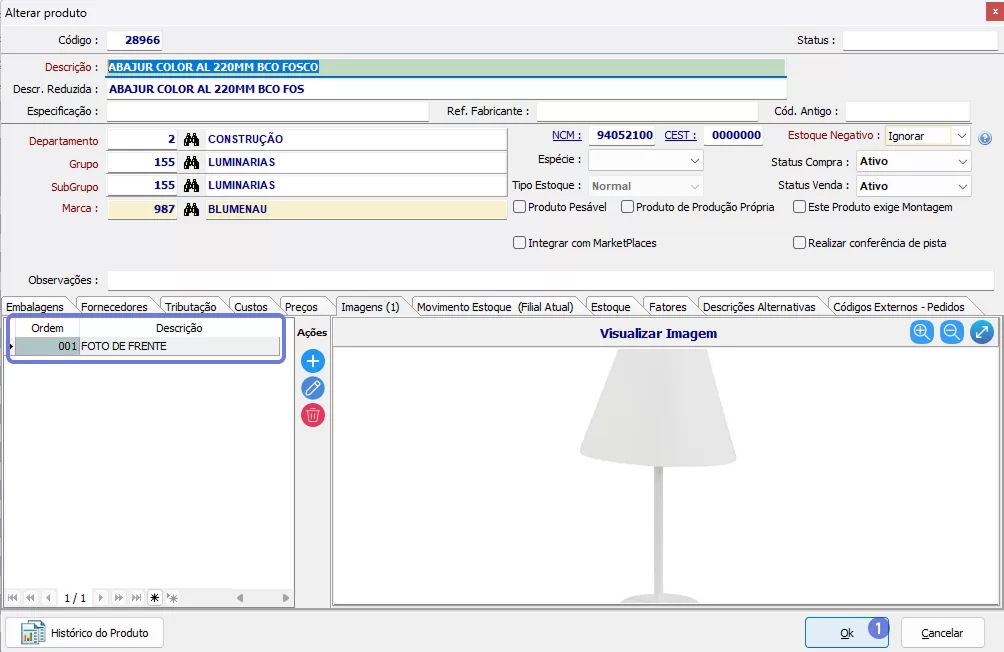Check Realizar conferência de pista option
The image size is (1004, 652).
(x=800, y=243)
